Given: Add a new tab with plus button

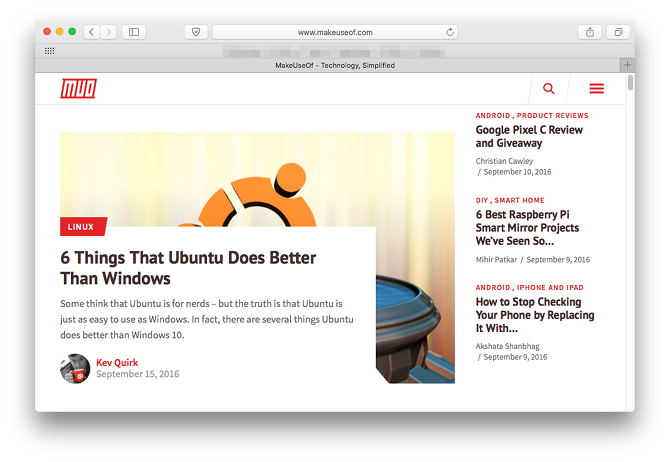Looking at the screenshot, I should pyautogui.click(x=627, y=65).
